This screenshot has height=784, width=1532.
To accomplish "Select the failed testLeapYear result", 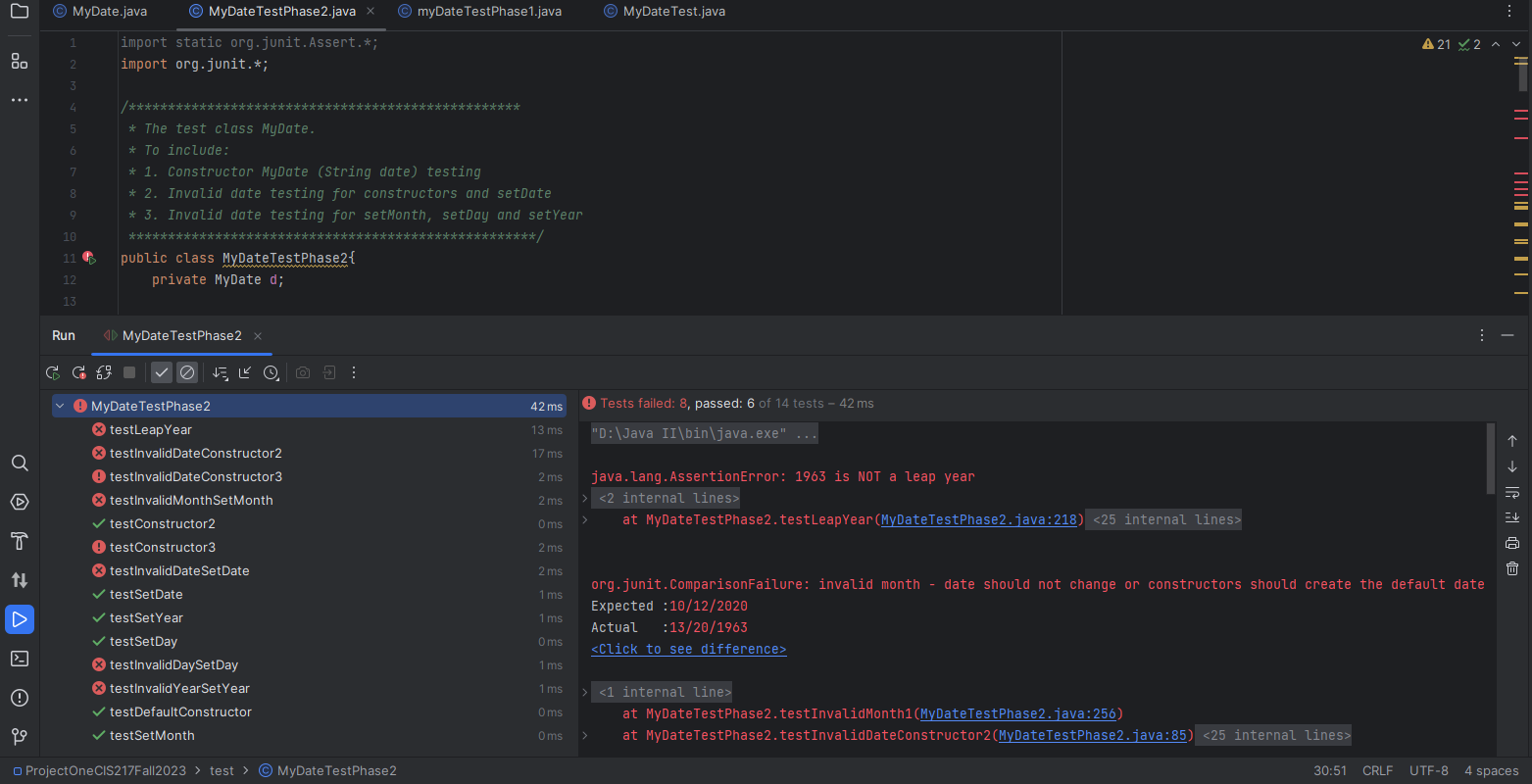I will click(309, 429).
